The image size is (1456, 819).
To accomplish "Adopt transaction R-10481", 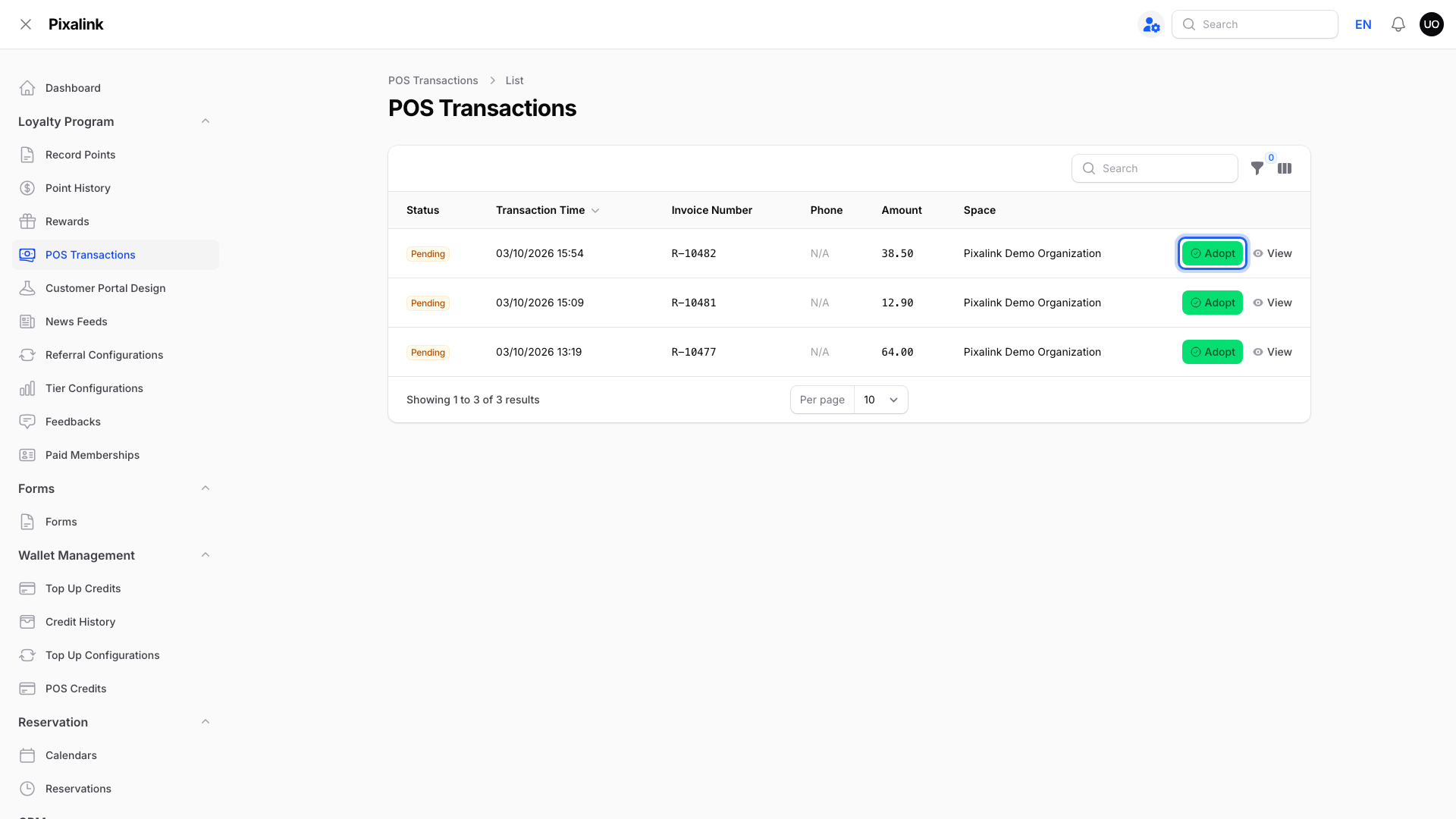I will (x=1212, y=303).
